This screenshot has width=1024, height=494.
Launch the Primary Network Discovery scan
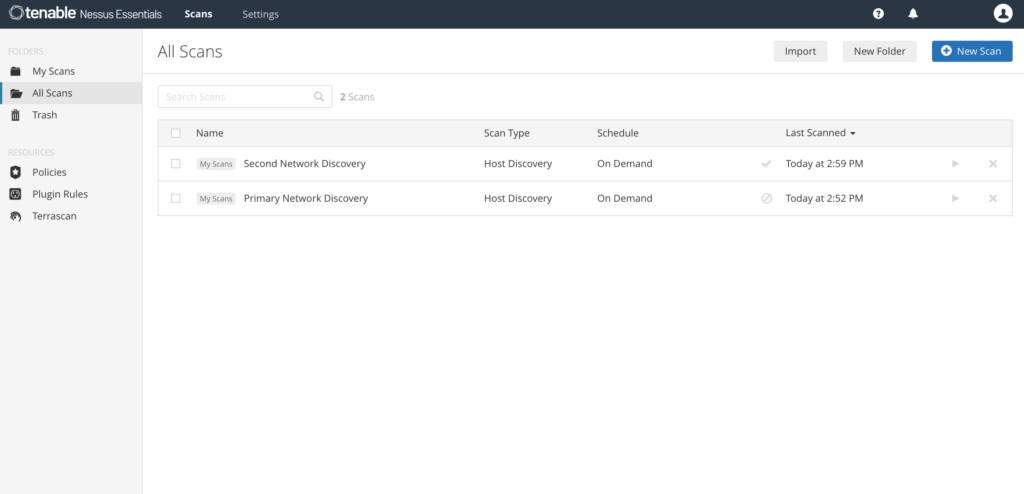pyautogui.click(x=955, y=199)
